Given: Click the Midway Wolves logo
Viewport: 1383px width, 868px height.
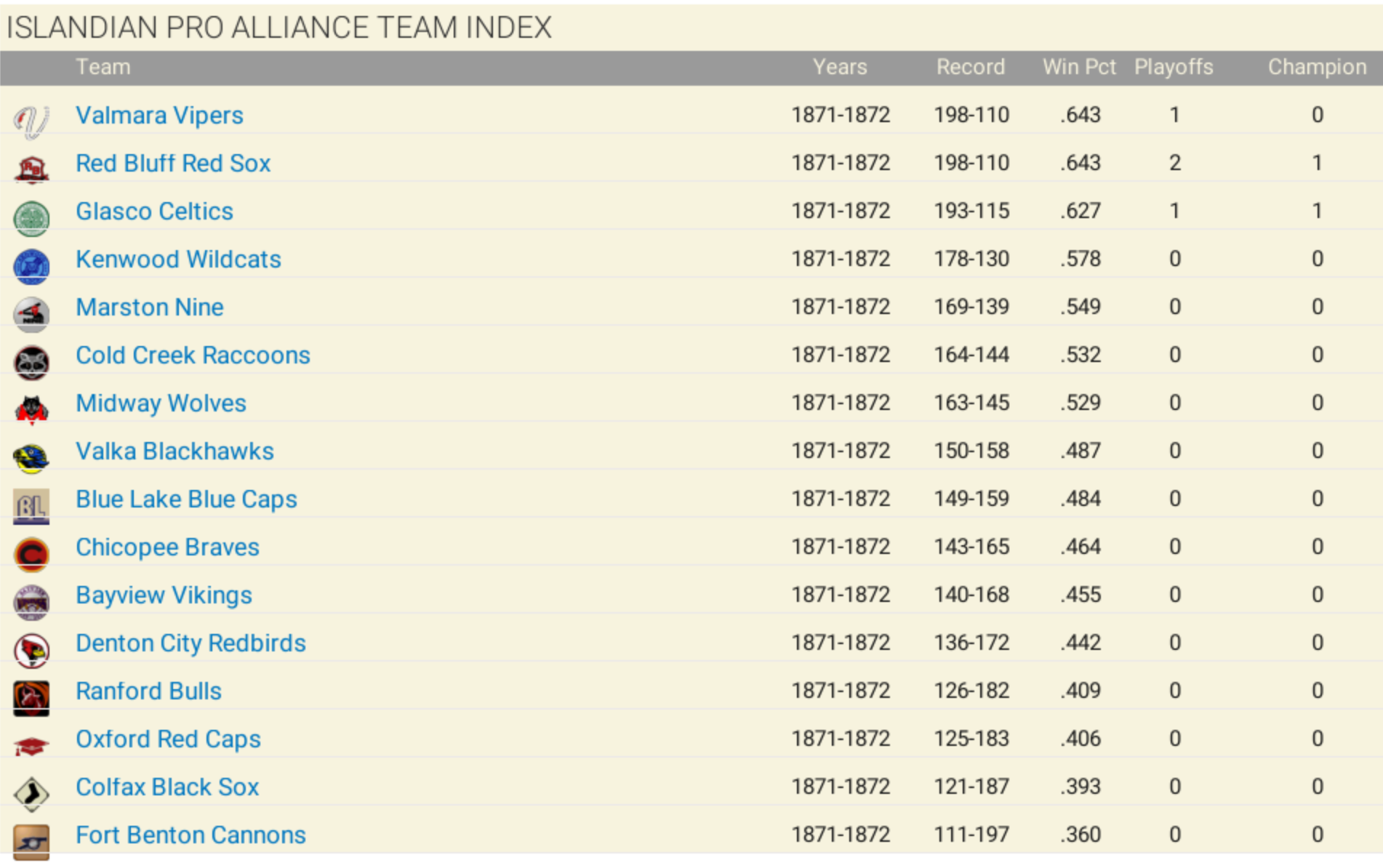Looking at the screenshot, I should coord(31,409).
